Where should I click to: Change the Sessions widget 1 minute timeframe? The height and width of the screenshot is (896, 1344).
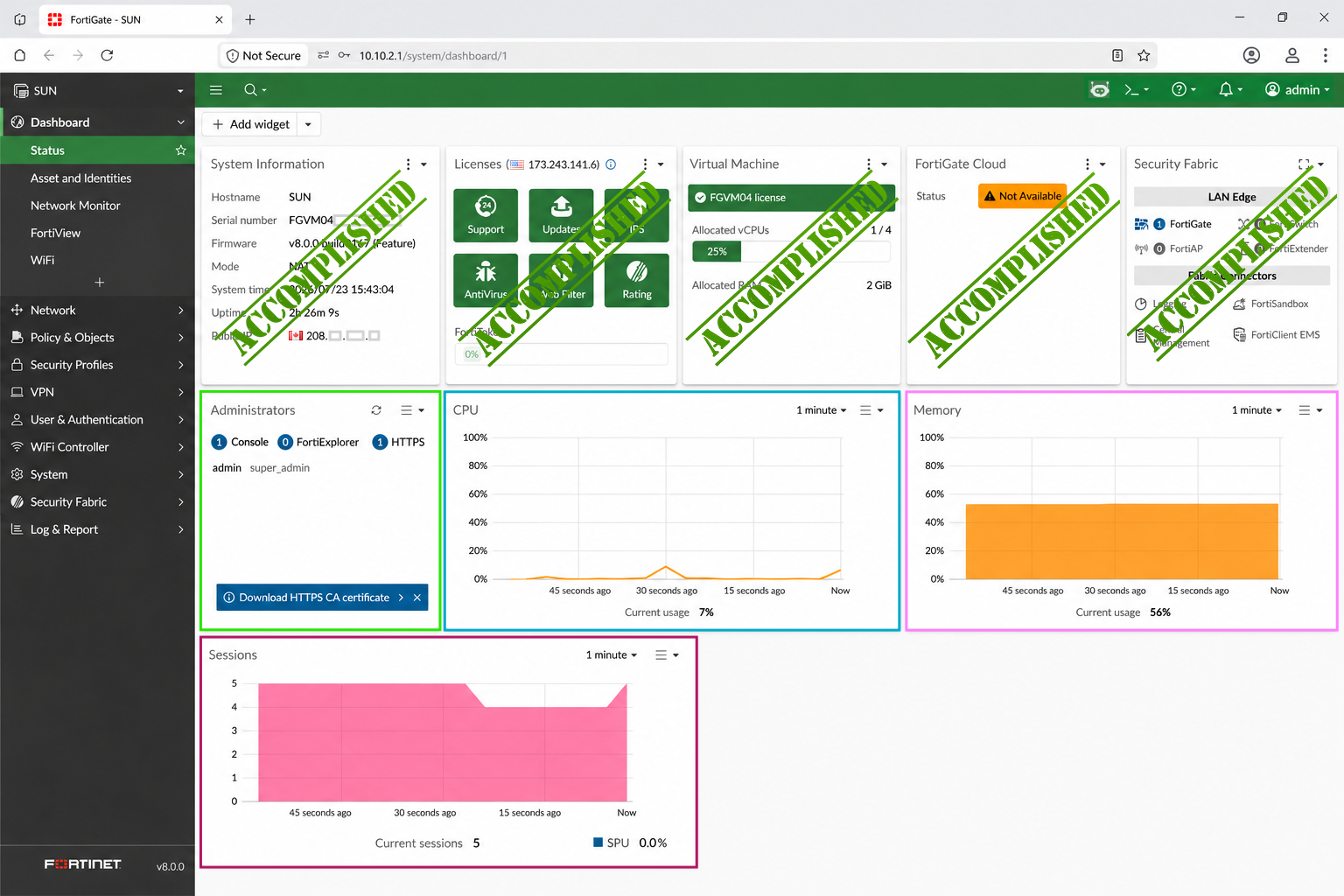(x=611, y=654)
